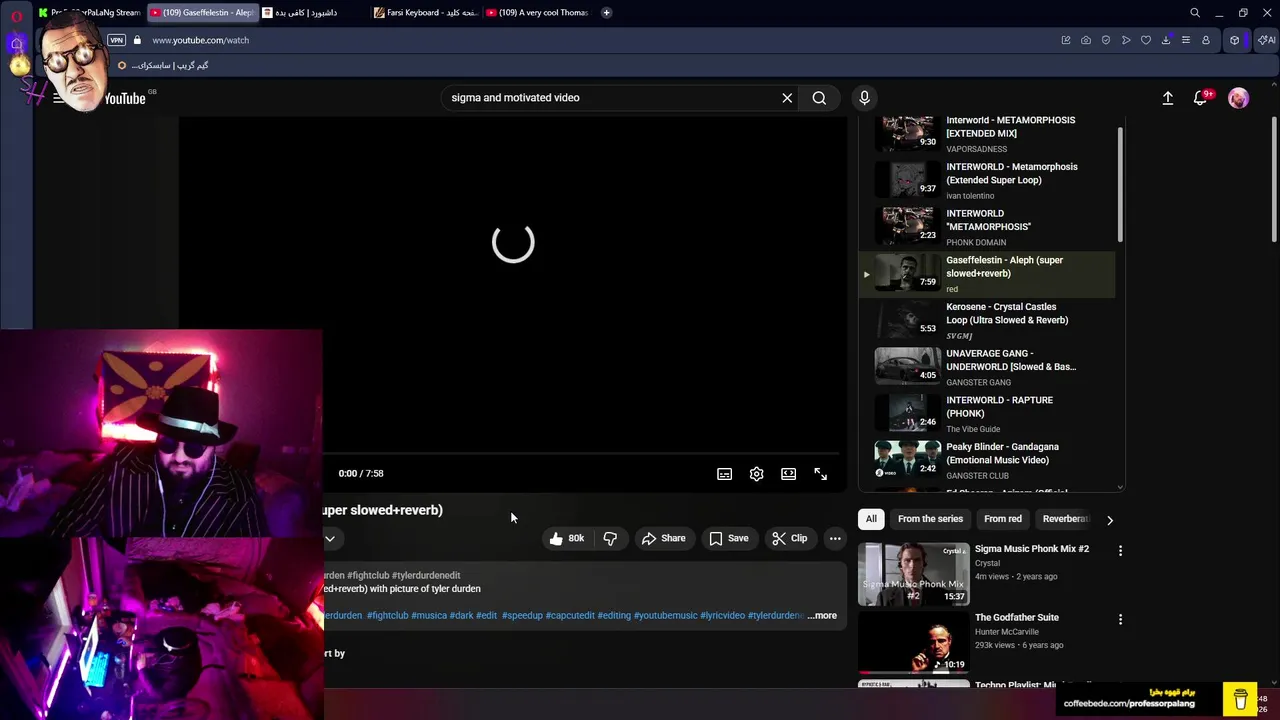1280x720 pixels.
Task: Open YouTube notifications bell
Action: click(1201, 98)
